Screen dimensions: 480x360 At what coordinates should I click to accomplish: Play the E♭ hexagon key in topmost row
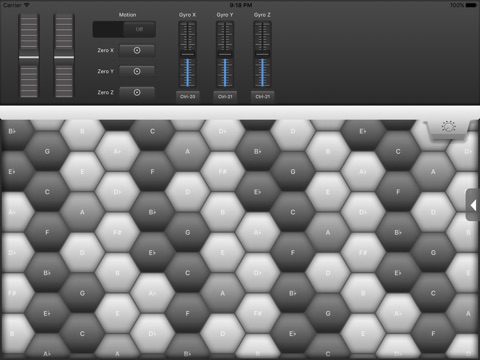pyautogui.click(x=363, y=131)
